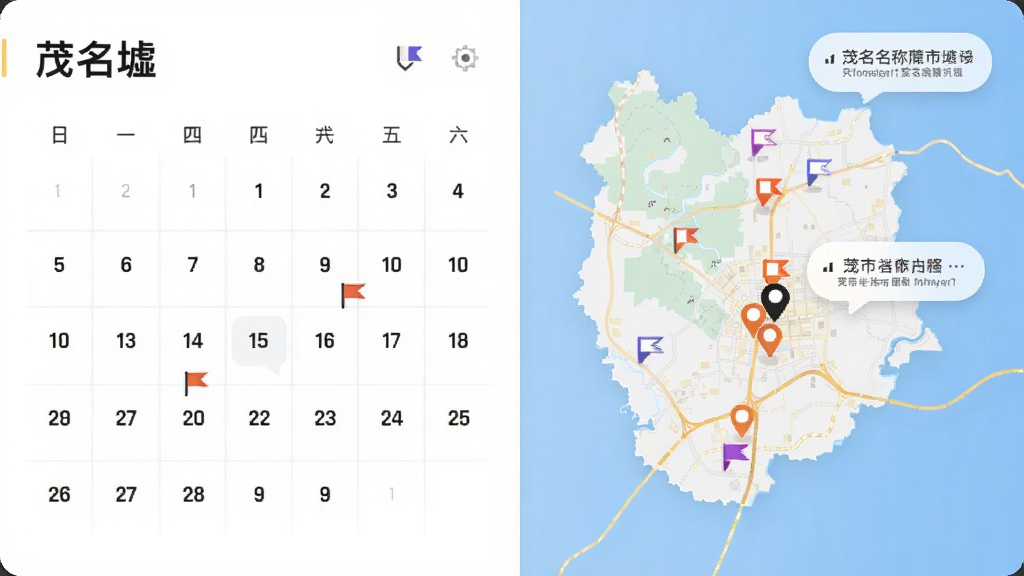Click the ellipsis in the map callout bubble
Image resolution: width=1024 pixels, height=576 pixels.
[x=956, y=266]
